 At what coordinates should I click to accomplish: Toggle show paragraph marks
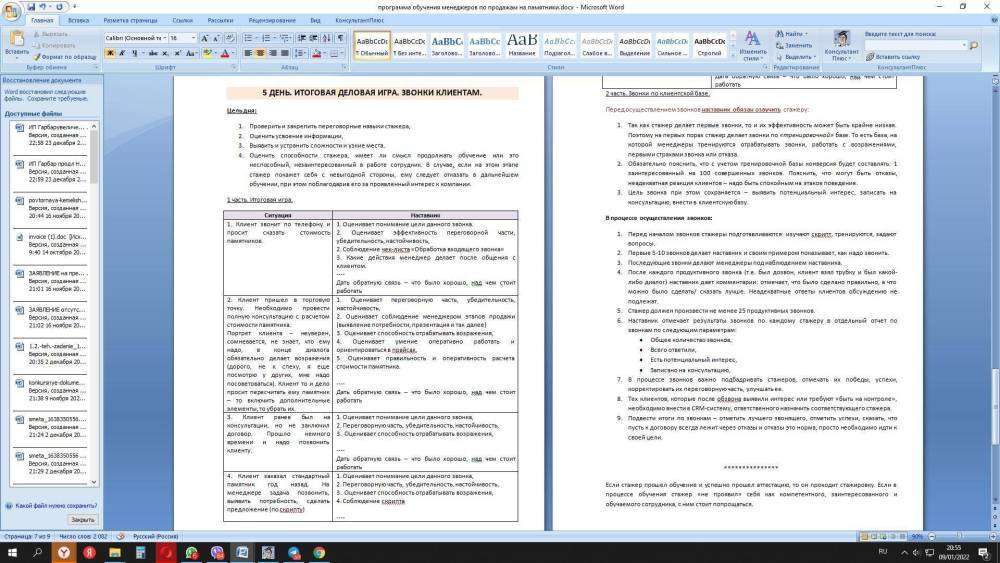point(341,38)
